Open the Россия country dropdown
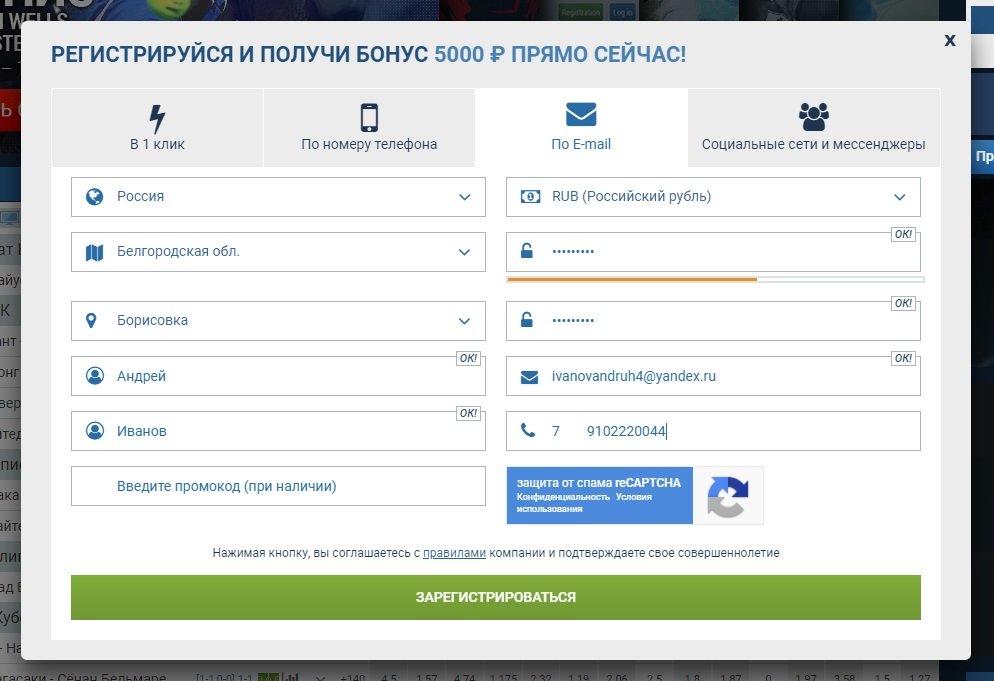The height and width of the screenshot is (681, 994). (278, 197)
